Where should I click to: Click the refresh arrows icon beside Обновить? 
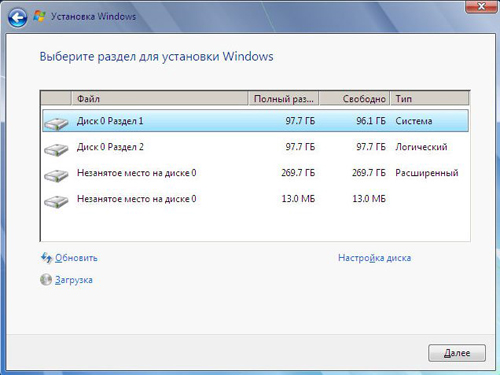click(46, 258)
